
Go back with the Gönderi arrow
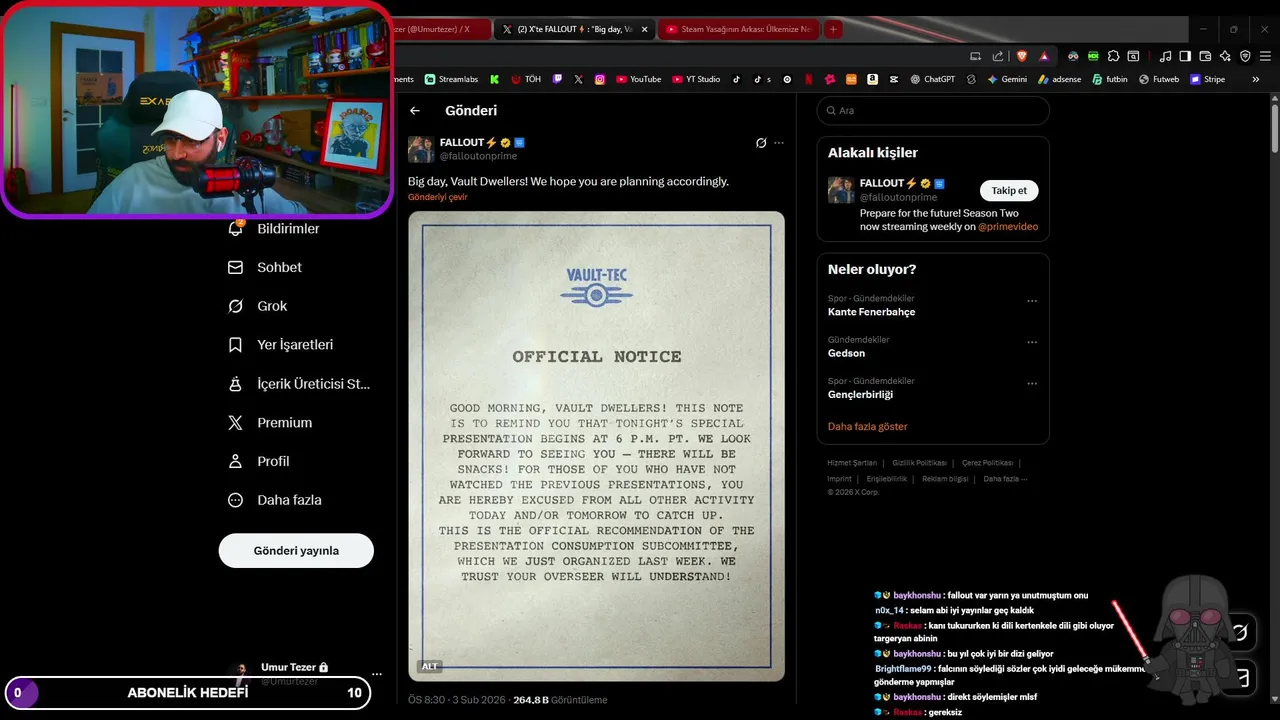coord(415,111)
